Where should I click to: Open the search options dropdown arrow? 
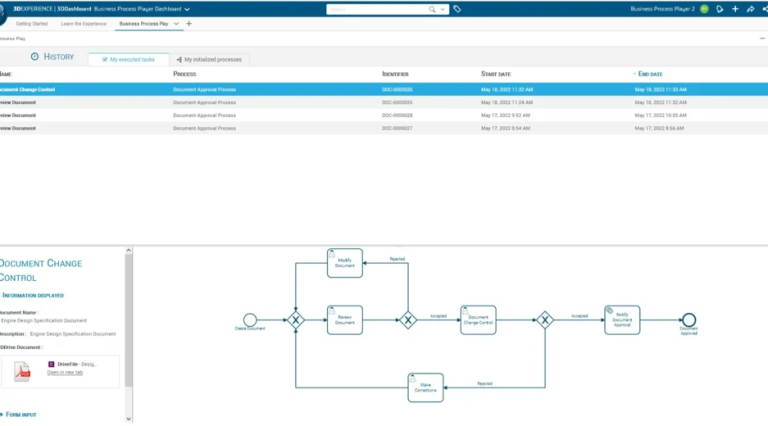click(x=443, y=9)
